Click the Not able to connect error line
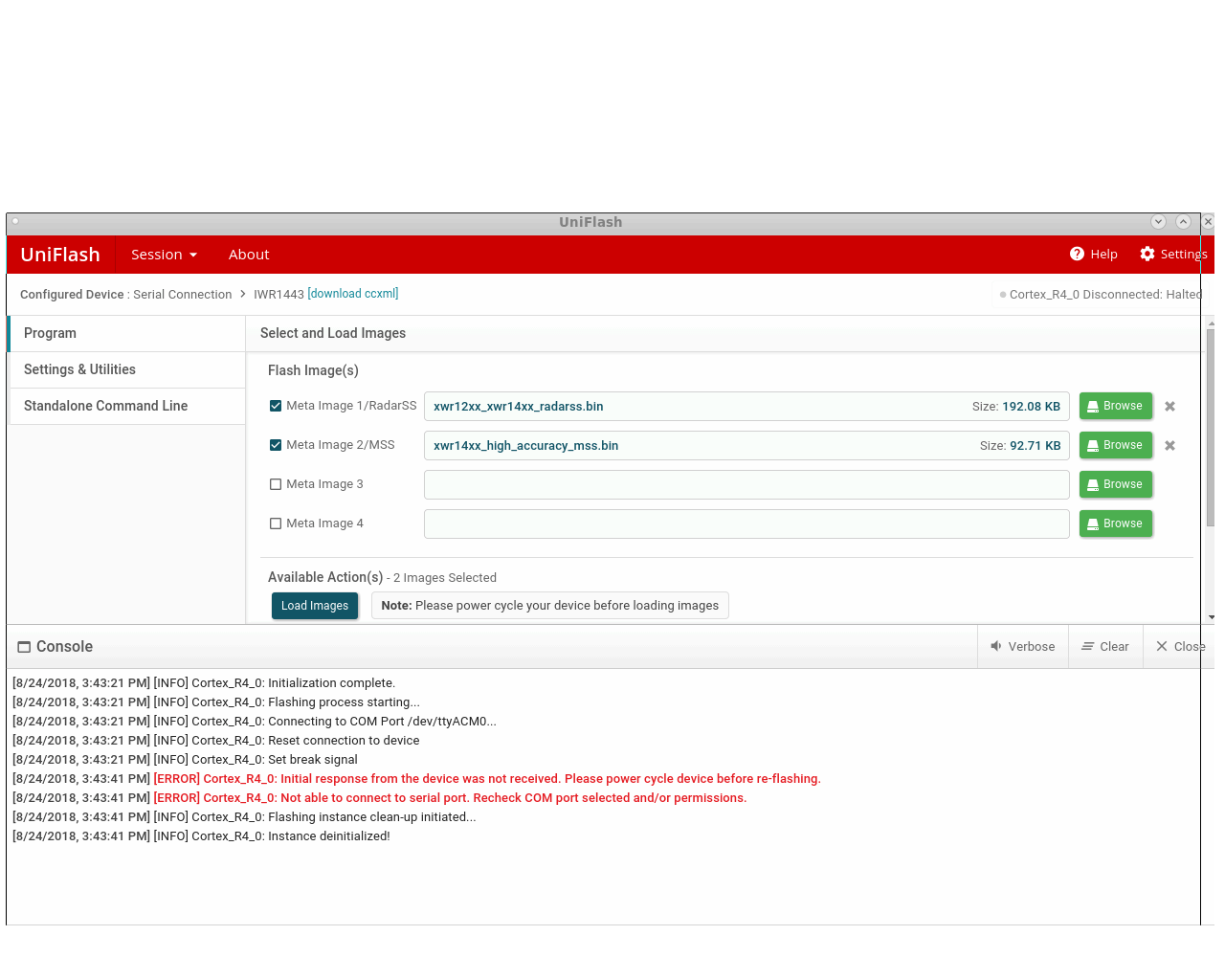 pos(450,797)
